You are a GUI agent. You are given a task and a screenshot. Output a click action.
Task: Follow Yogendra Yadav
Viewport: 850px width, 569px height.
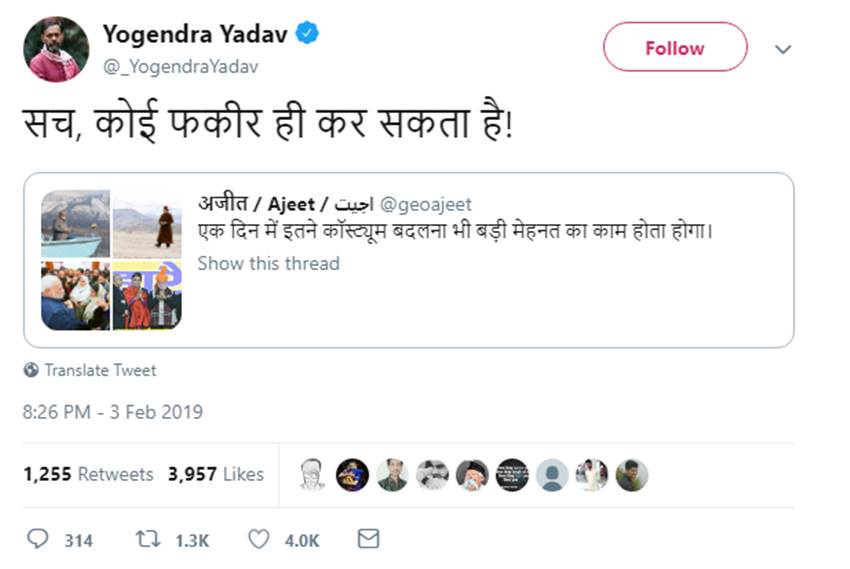tap(674, 48)
